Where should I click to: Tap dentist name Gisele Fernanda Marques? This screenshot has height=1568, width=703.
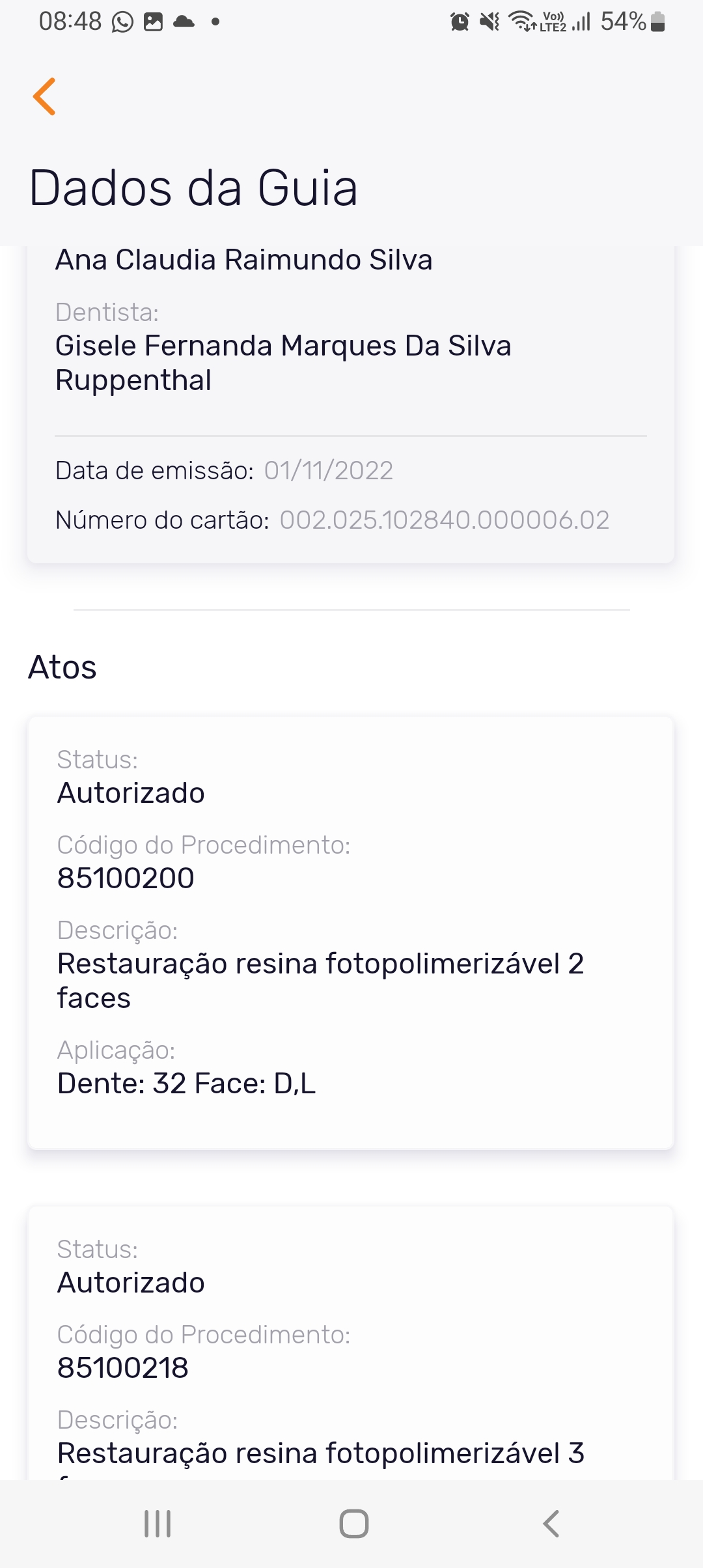pos(283,363)
